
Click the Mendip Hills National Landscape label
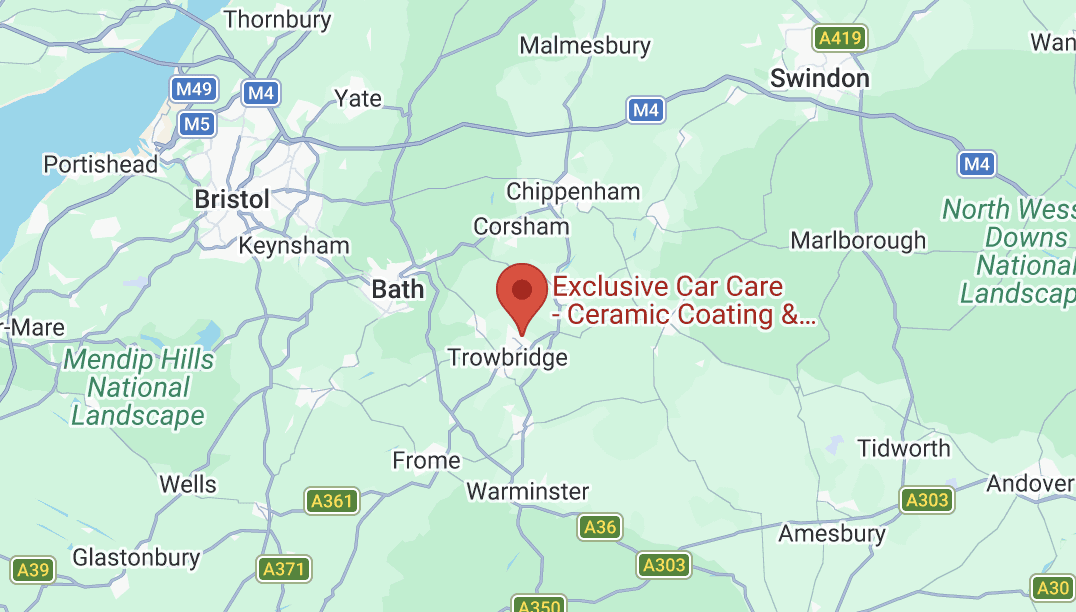point(139,388)
